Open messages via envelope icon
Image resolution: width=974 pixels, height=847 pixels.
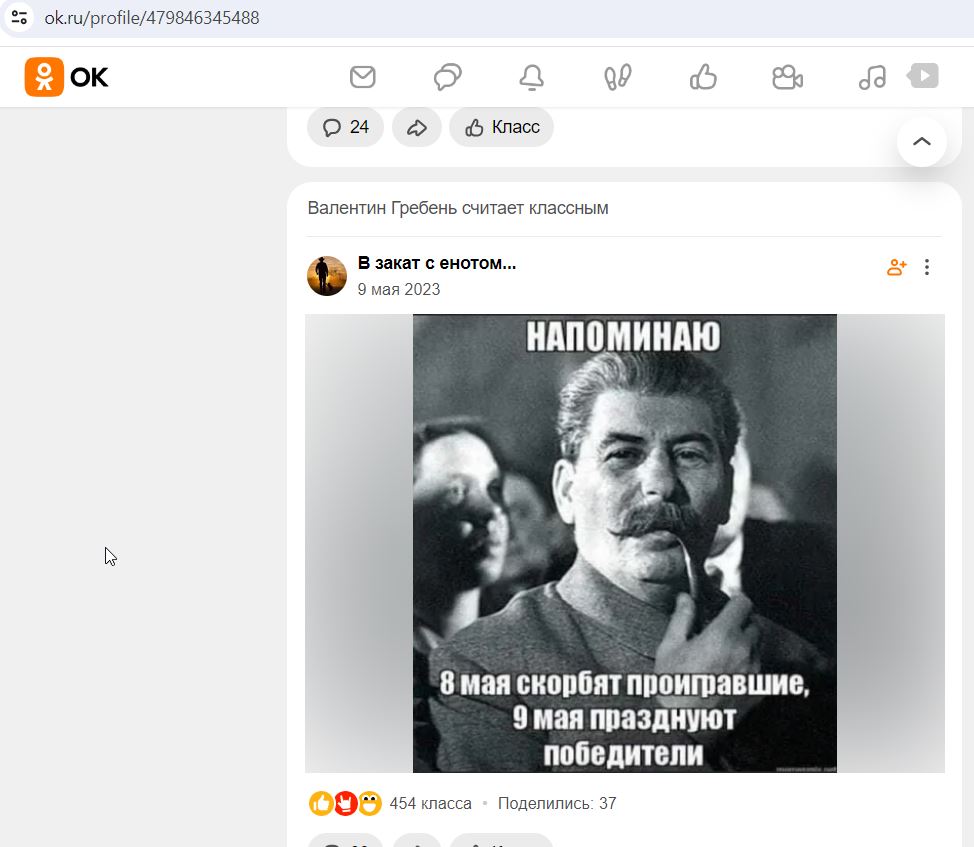[363, 77]
